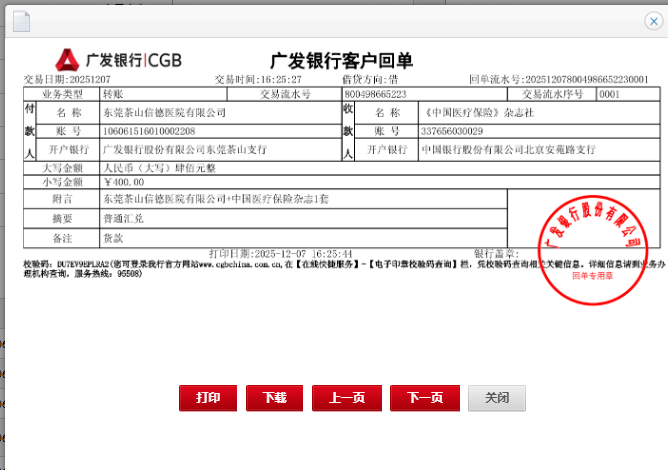Image resolution: width=668 pixels, height=470 pixels.
Task: Click the amount ¥400.00 cell
Action: pyautogui.click(x=125, y=183)
